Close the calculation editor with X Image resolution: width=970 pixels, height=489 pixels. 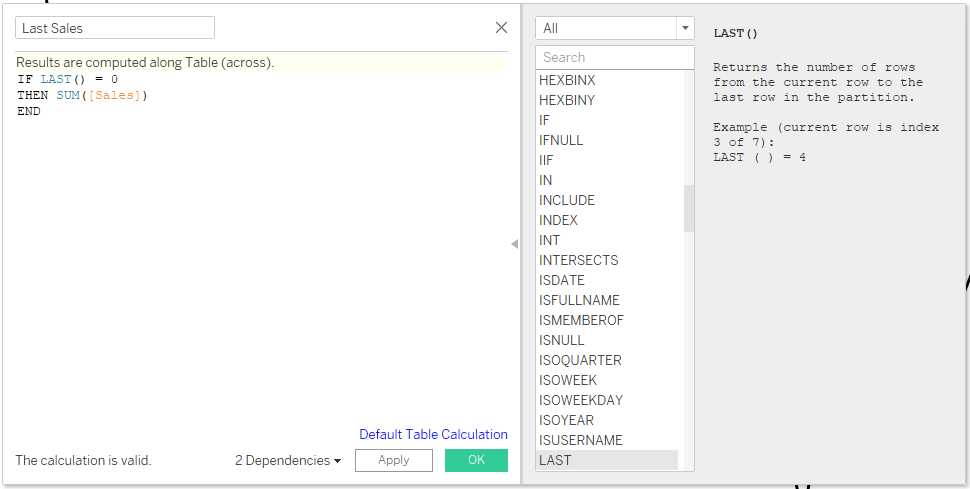tap(501, 28)
